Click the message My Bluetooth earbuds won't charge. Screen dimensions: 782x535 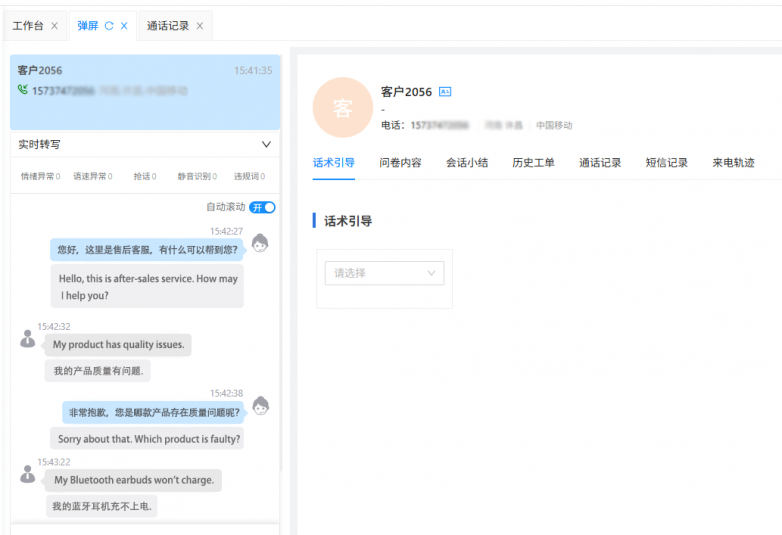coord(133,480)
